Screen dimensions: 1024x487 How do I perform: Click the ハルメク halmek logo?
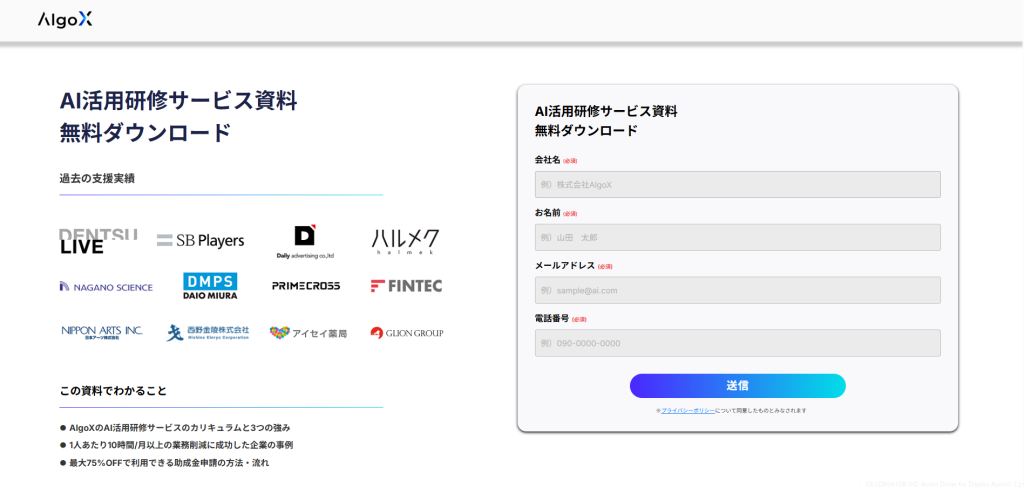tap(406, 241)
